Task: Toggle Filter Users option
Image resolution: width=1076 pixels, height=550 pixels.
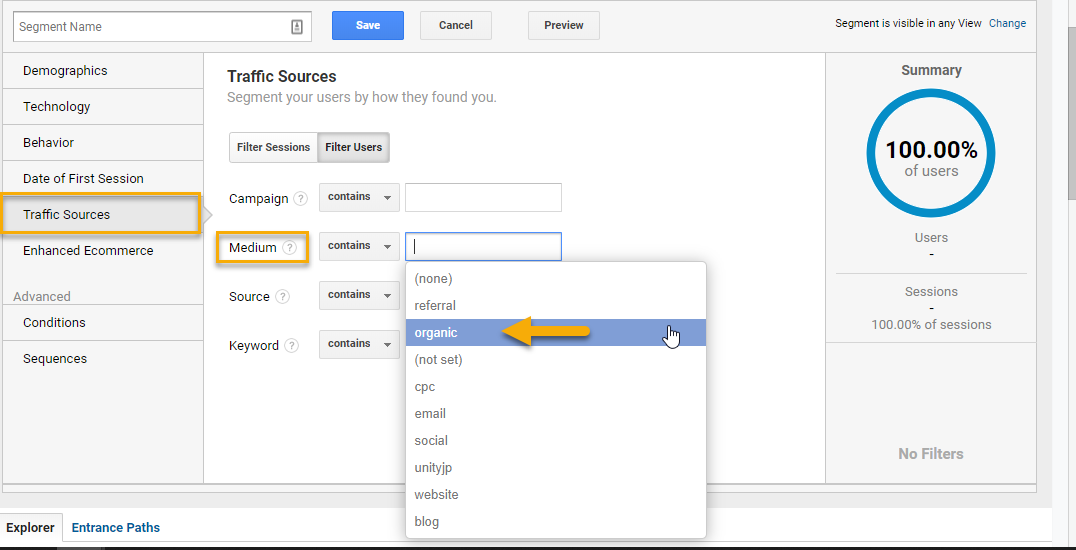Action: point(354,147)
